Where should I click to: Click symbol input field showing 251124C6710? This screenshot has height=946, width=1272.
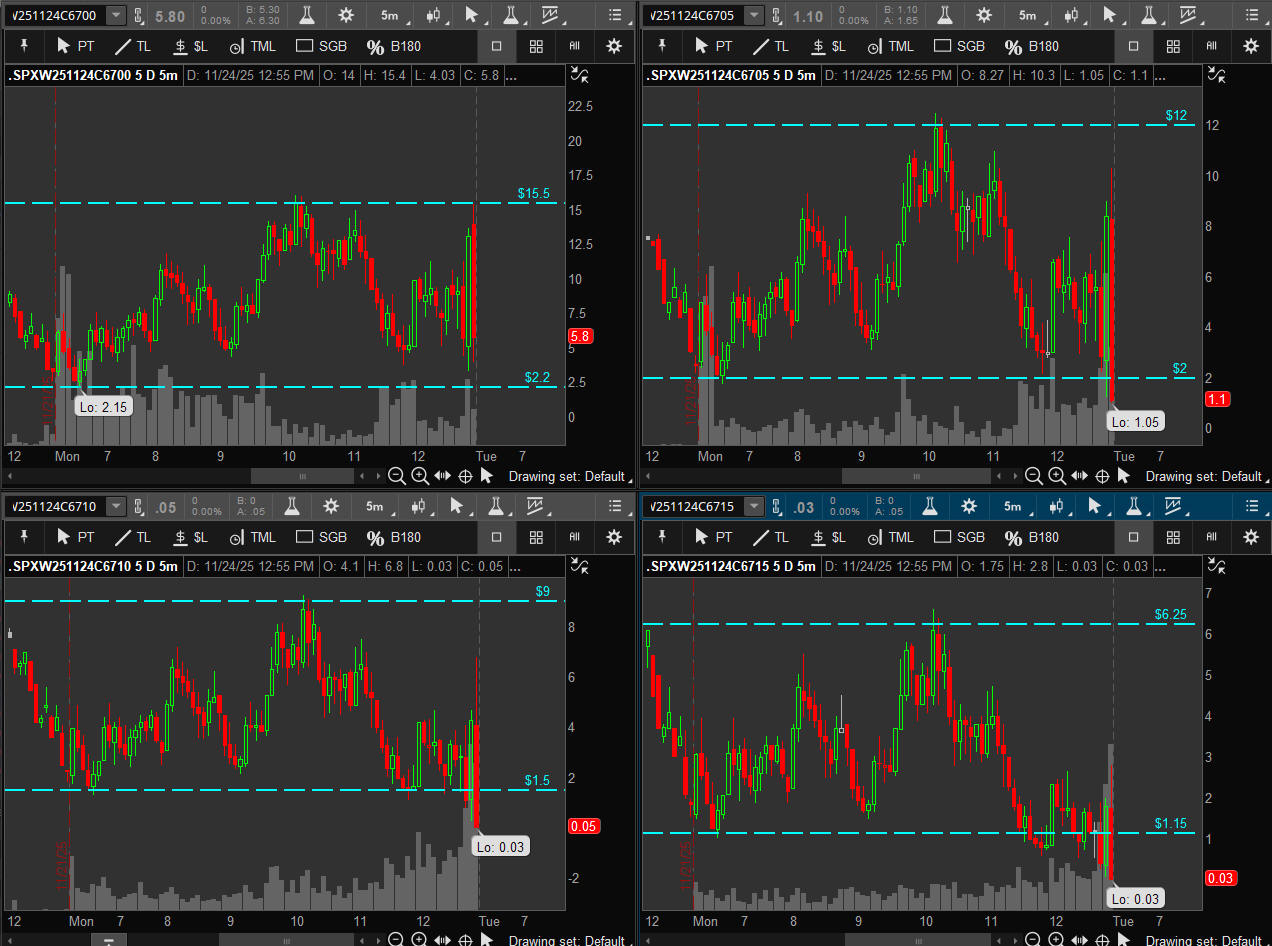click(x=53, y=506)
